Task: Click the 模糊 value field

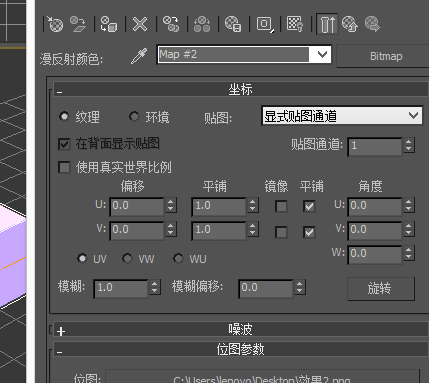Action: pyautogui.click(x=121, y=288)
